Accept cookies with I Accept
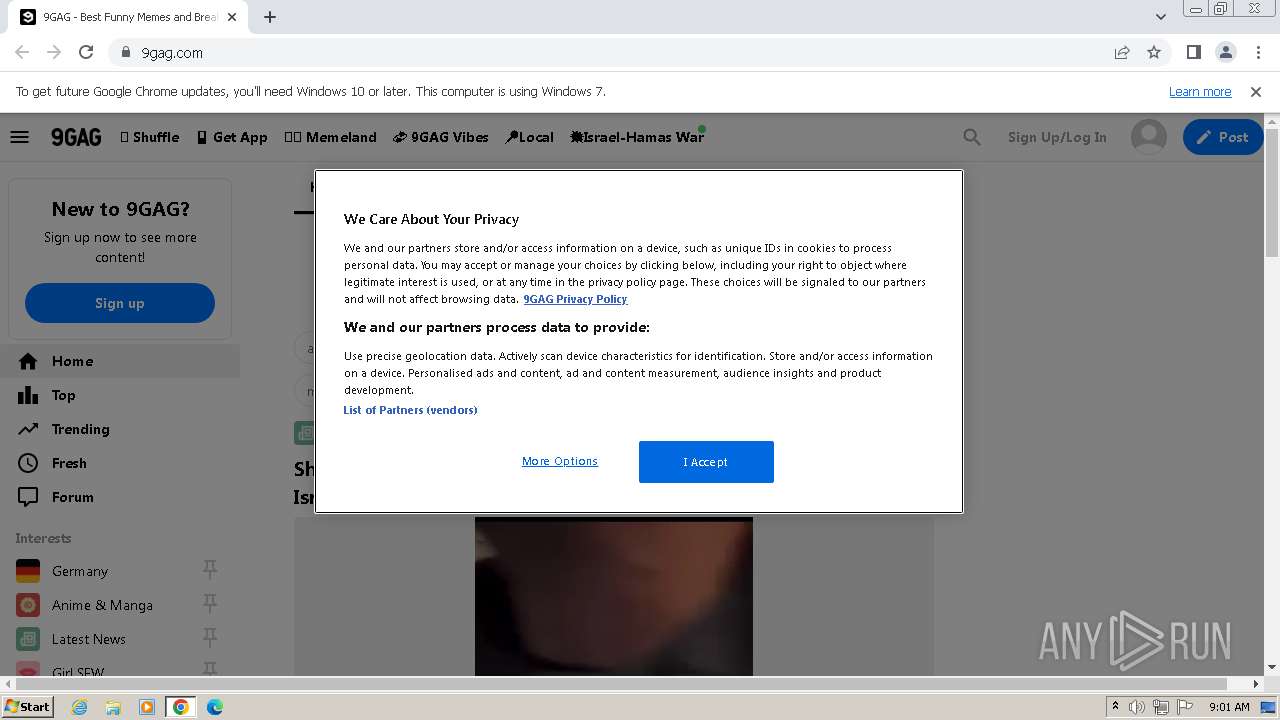The width and height of the screenshot is (1280, 720). pyautogui.click(x=706, y=462)
